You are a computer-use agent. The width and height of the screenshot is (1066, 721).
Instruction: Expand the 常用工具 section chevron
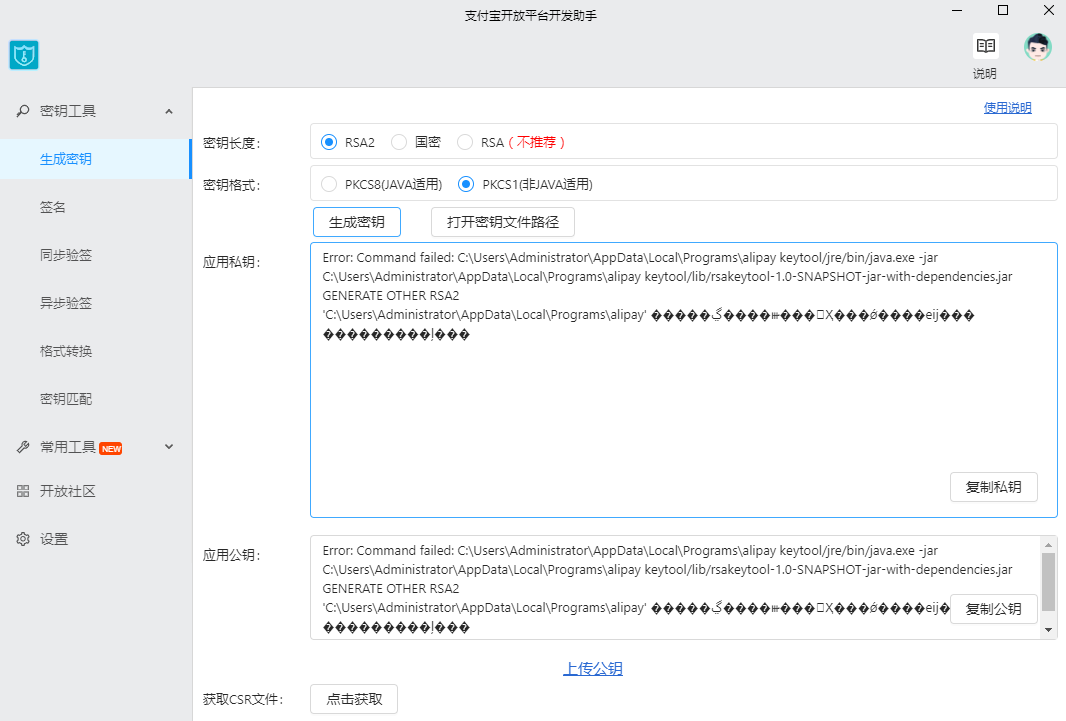click(x=169, y=447)
